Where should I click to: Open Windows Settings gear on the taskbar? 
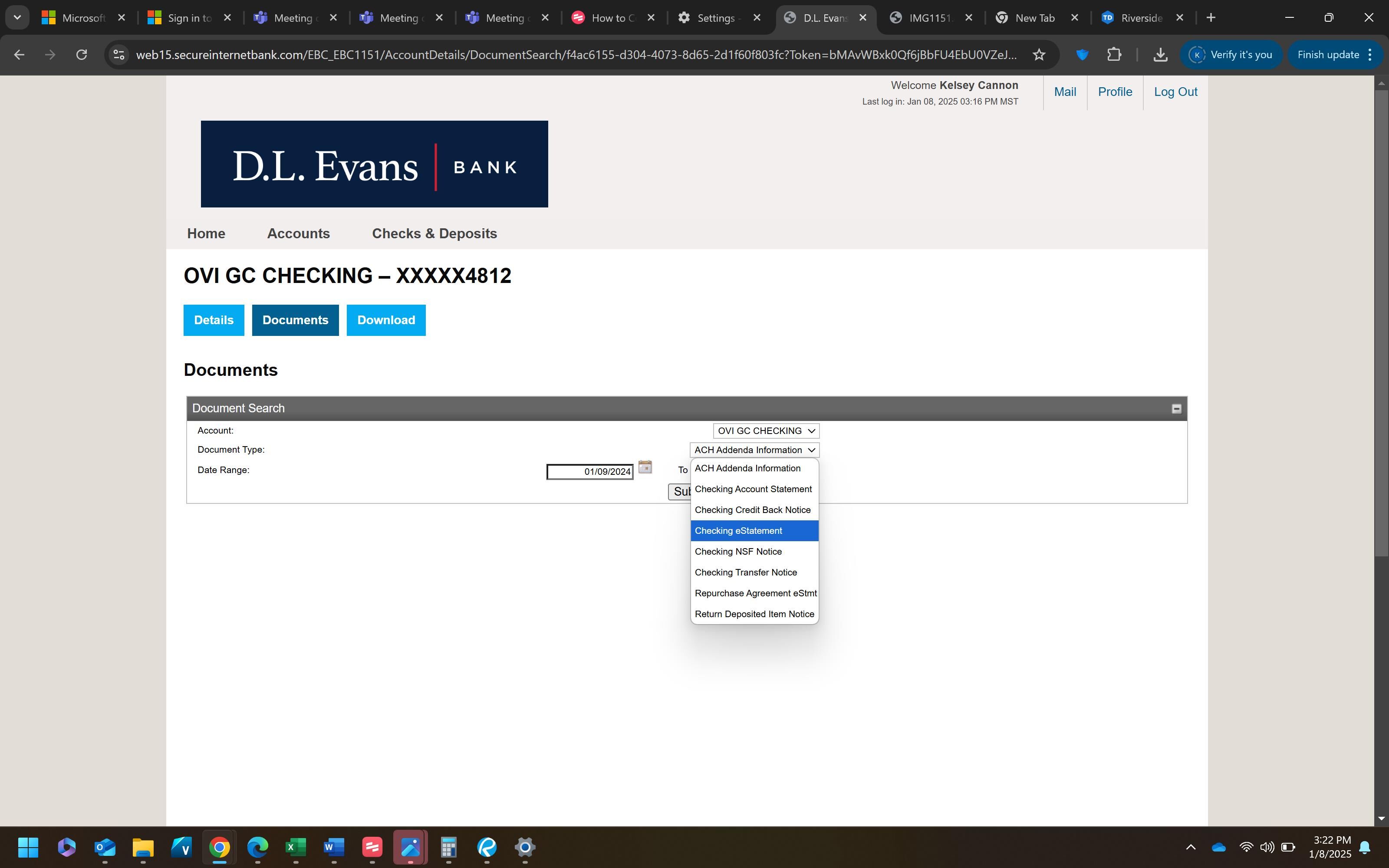(525, 847)
